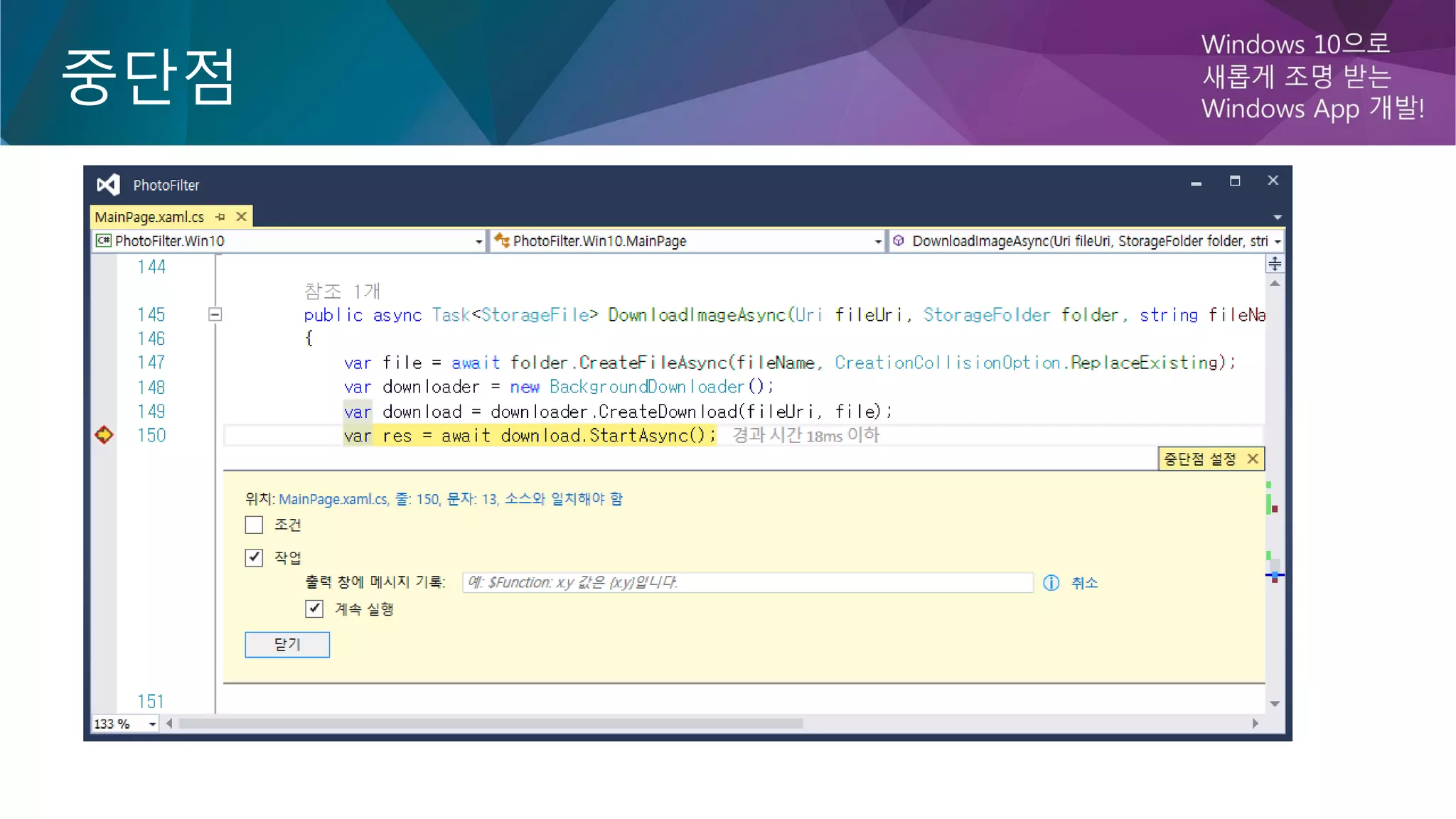Screen dimensions: 1456x819
Task: Click the 취소 link
Action: coord(1084,583)
